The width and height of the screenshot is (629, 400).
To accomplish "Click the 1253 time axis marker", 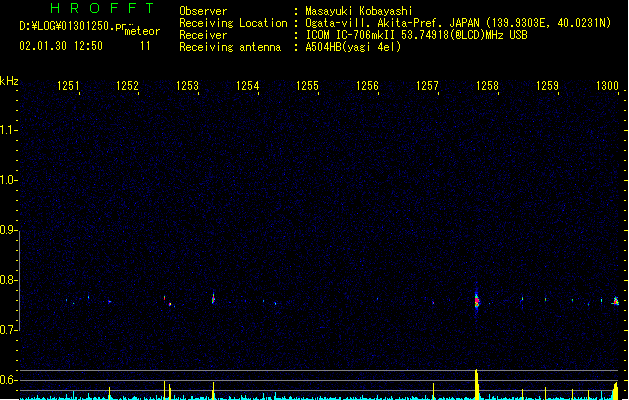I will (187, 86).
